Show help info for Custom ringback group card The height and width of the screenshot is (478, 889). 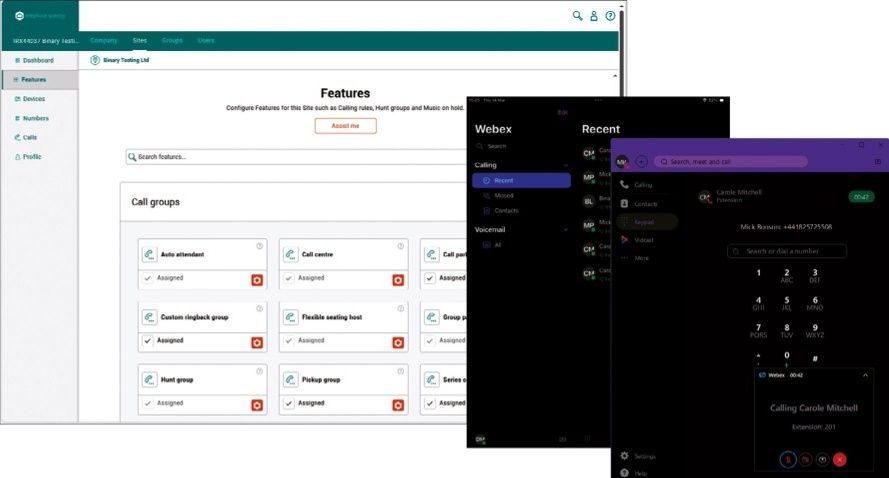259,309
